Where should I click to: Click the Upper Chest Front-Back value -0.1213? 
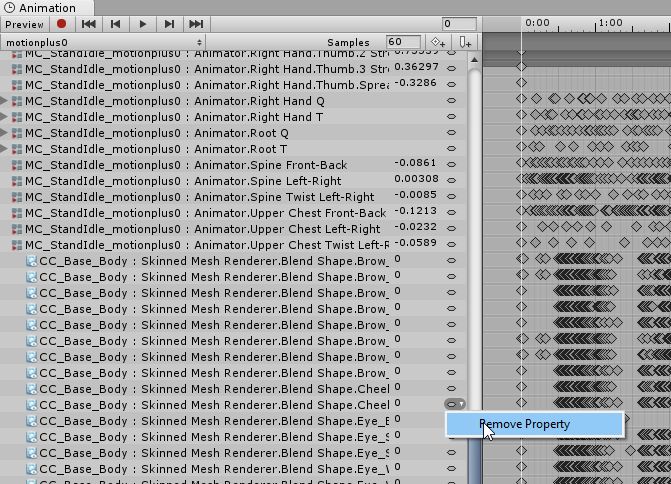tap(415, 211)
